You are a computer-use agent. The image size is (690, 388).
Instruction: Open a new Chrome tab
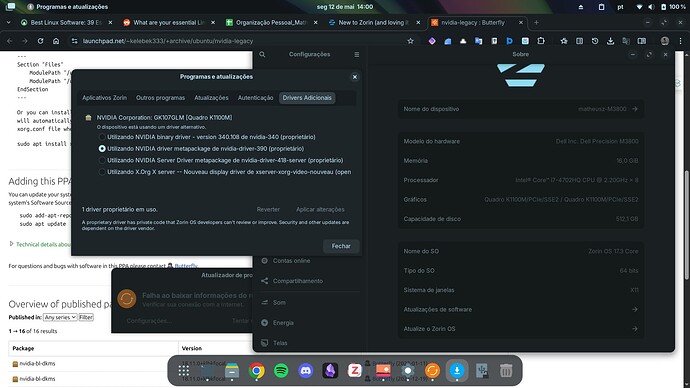tap(536, 22)
